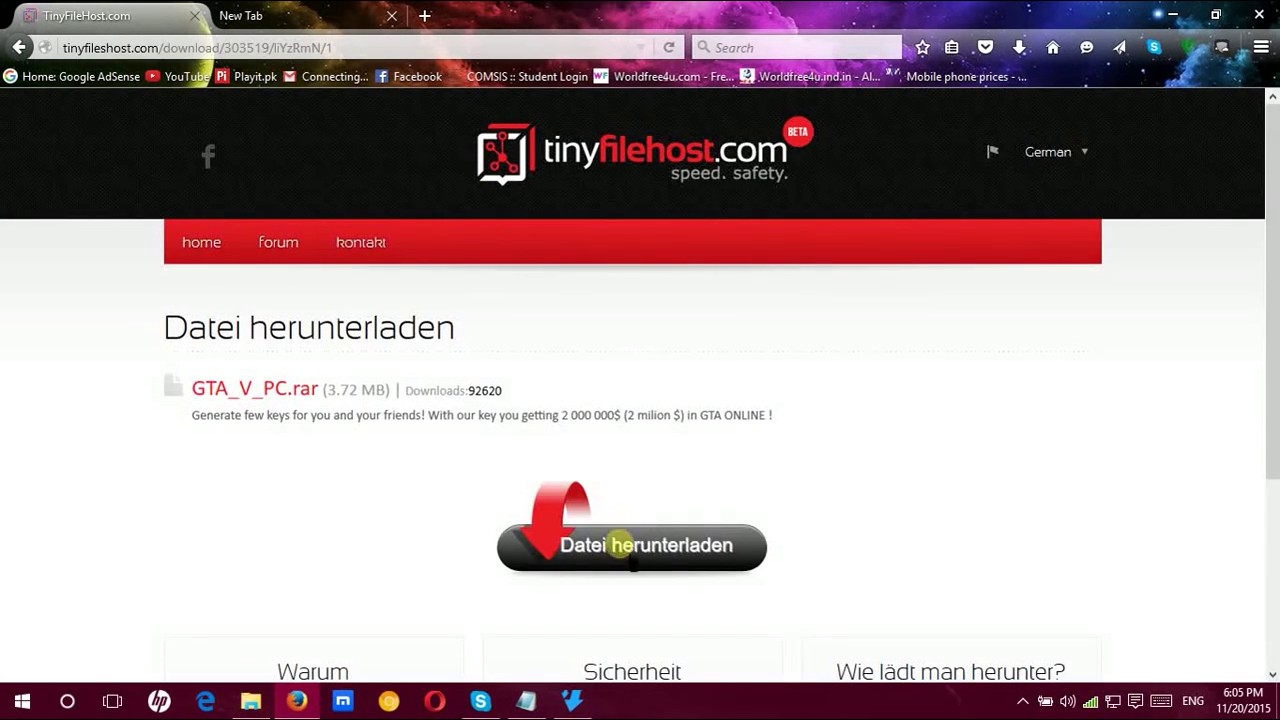Click the Warum heading
1280x720 pixels.
pyautogui.click(x=313, y=671)
